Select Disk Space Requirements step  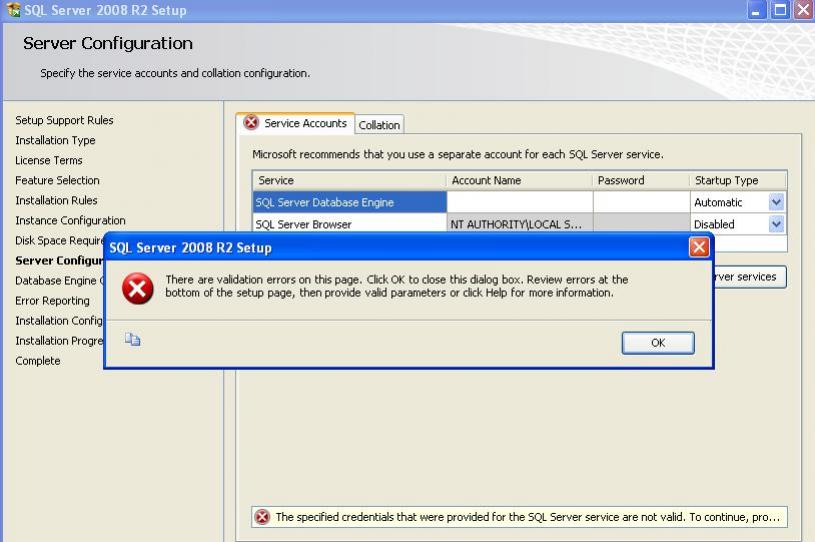click(x=59, y=241)
